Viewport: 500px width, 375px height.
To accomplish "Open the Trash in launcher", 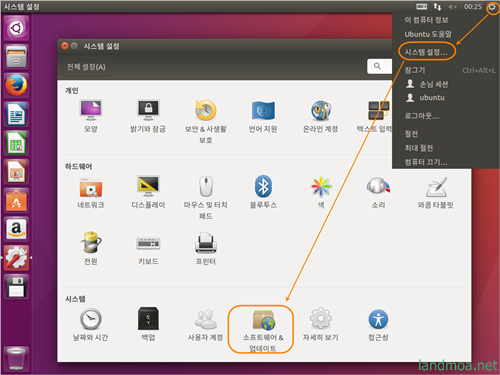I will [16, 359].
